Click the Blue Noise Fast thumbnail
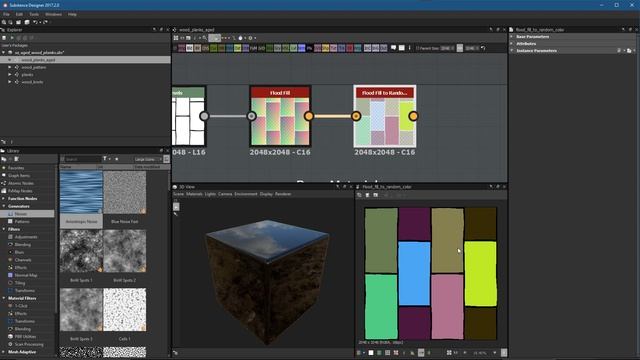Screen dimensions: 640x360 click(124, 192)
